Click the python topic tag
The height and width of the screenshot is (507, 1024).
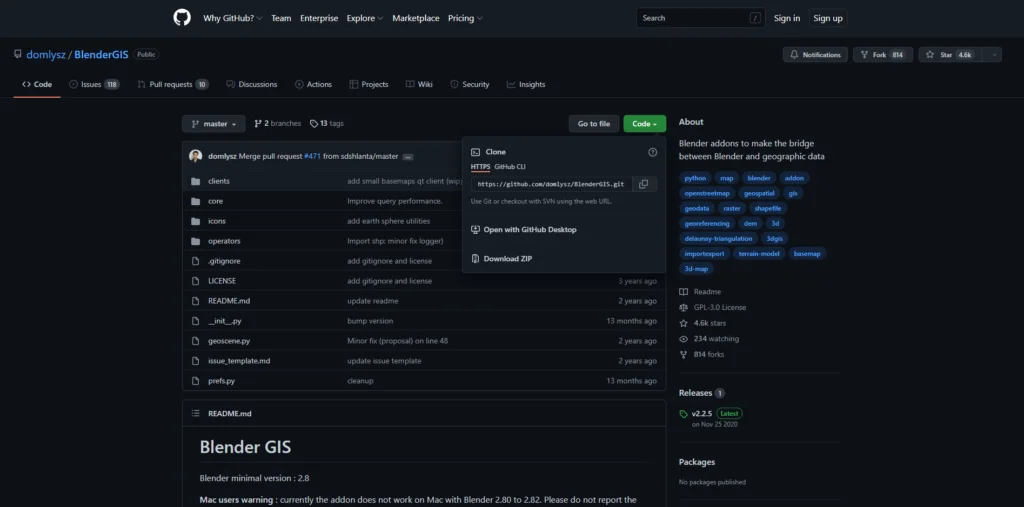click(x=696, y=178)
